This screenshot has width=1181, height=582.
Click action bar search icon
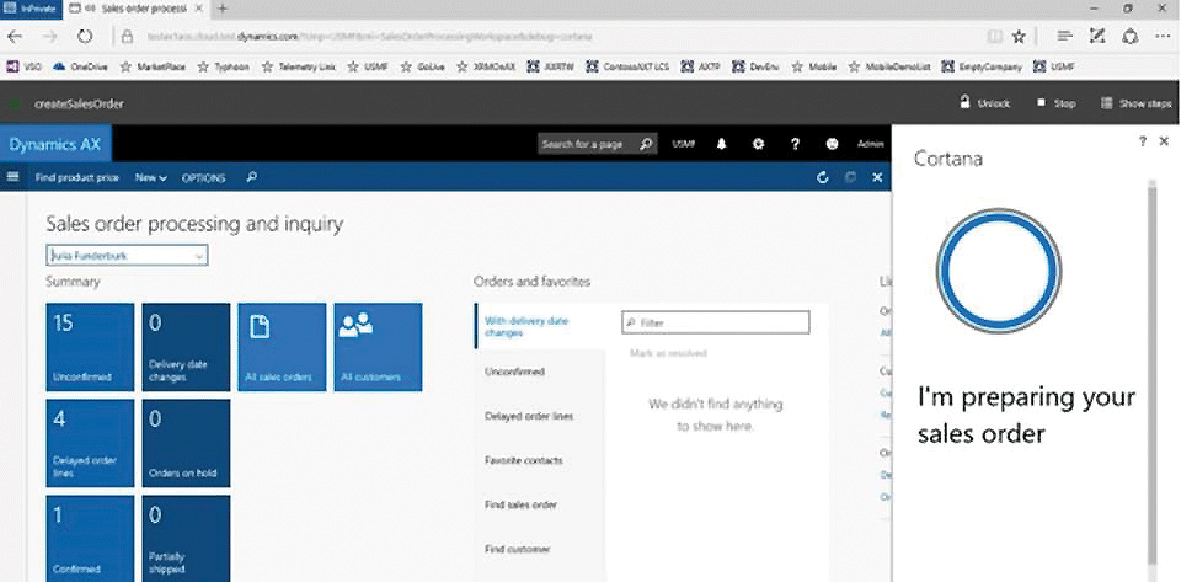pos(252,178)
